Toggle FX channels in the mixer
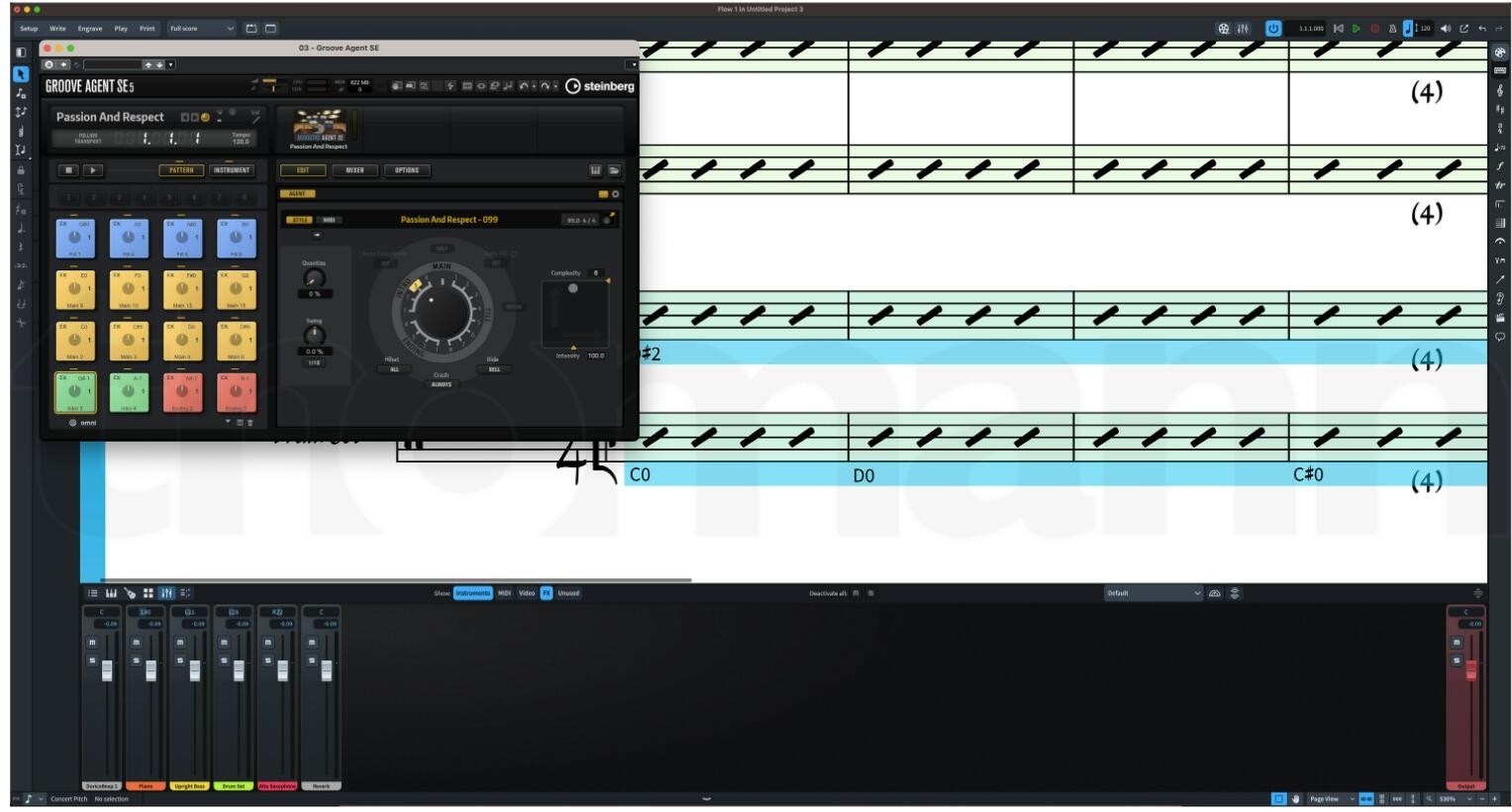 [x=547, y=593]
